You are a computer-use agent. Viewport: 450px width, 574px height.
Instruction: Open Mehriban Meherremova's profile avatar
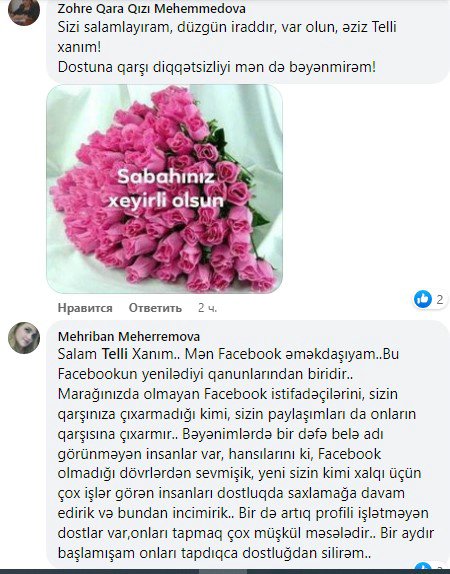pyautogui.click(x=24, y=338)
